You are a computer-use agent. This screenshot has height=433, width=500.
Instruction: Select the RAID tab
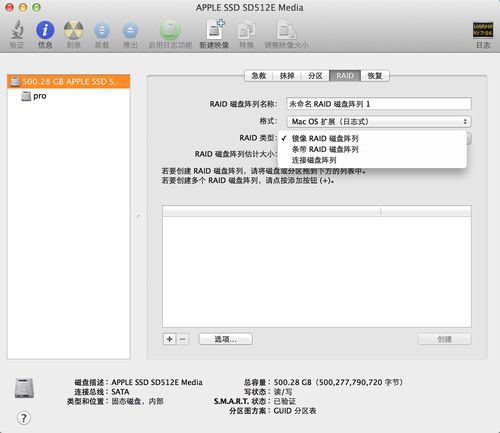pos(345,76)
